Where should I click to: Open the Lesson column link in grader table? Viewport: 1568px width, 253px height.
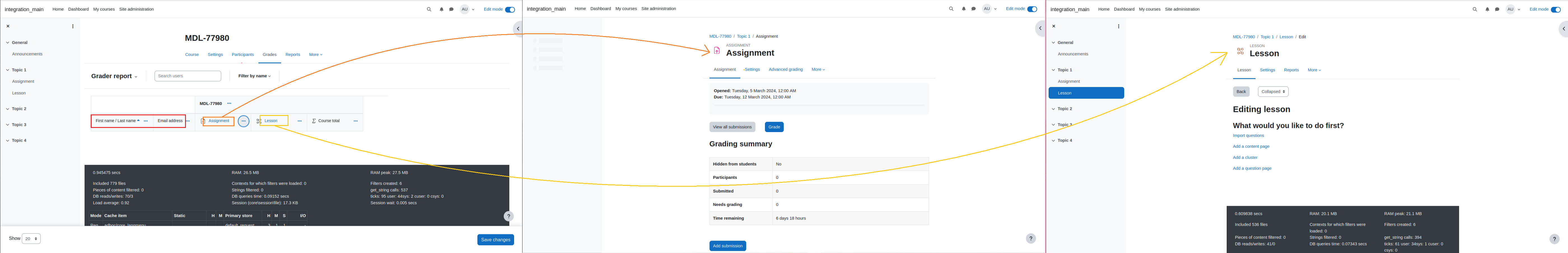click(x=271, y=121)
